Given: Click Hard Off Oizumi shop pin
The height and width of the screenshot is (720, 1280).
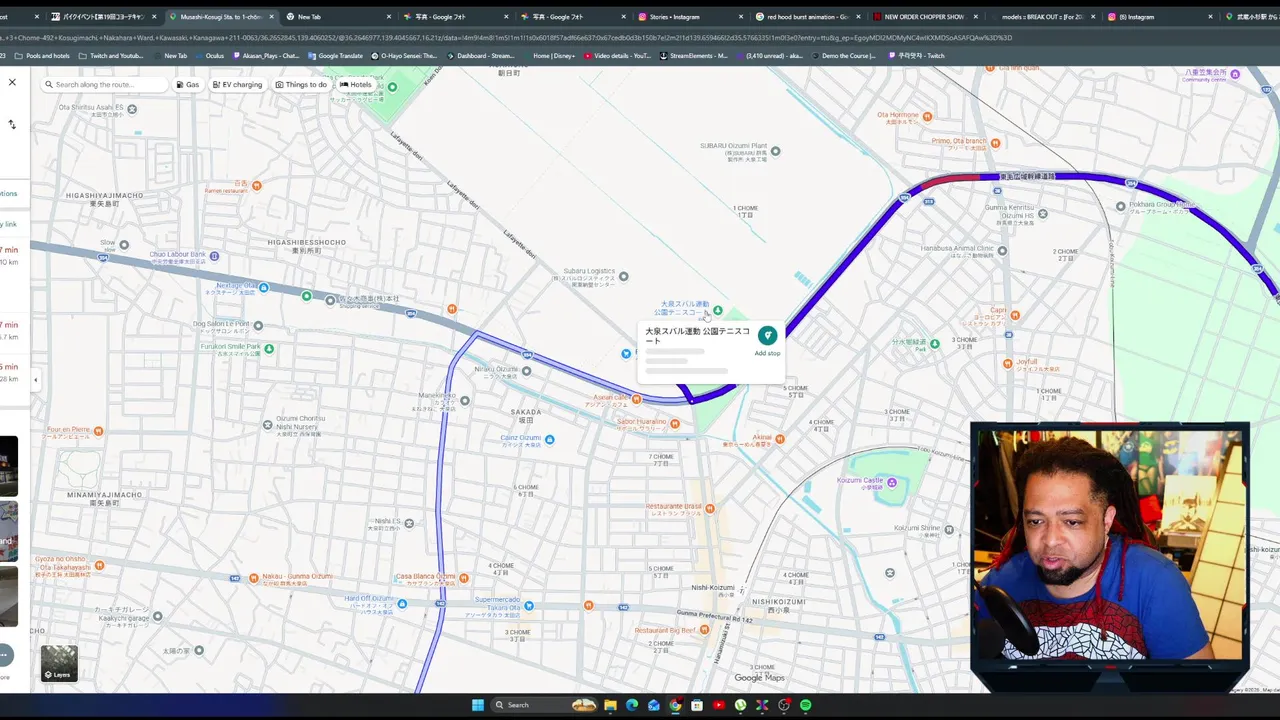Looking at the screenshot, I should pos(402,604).
